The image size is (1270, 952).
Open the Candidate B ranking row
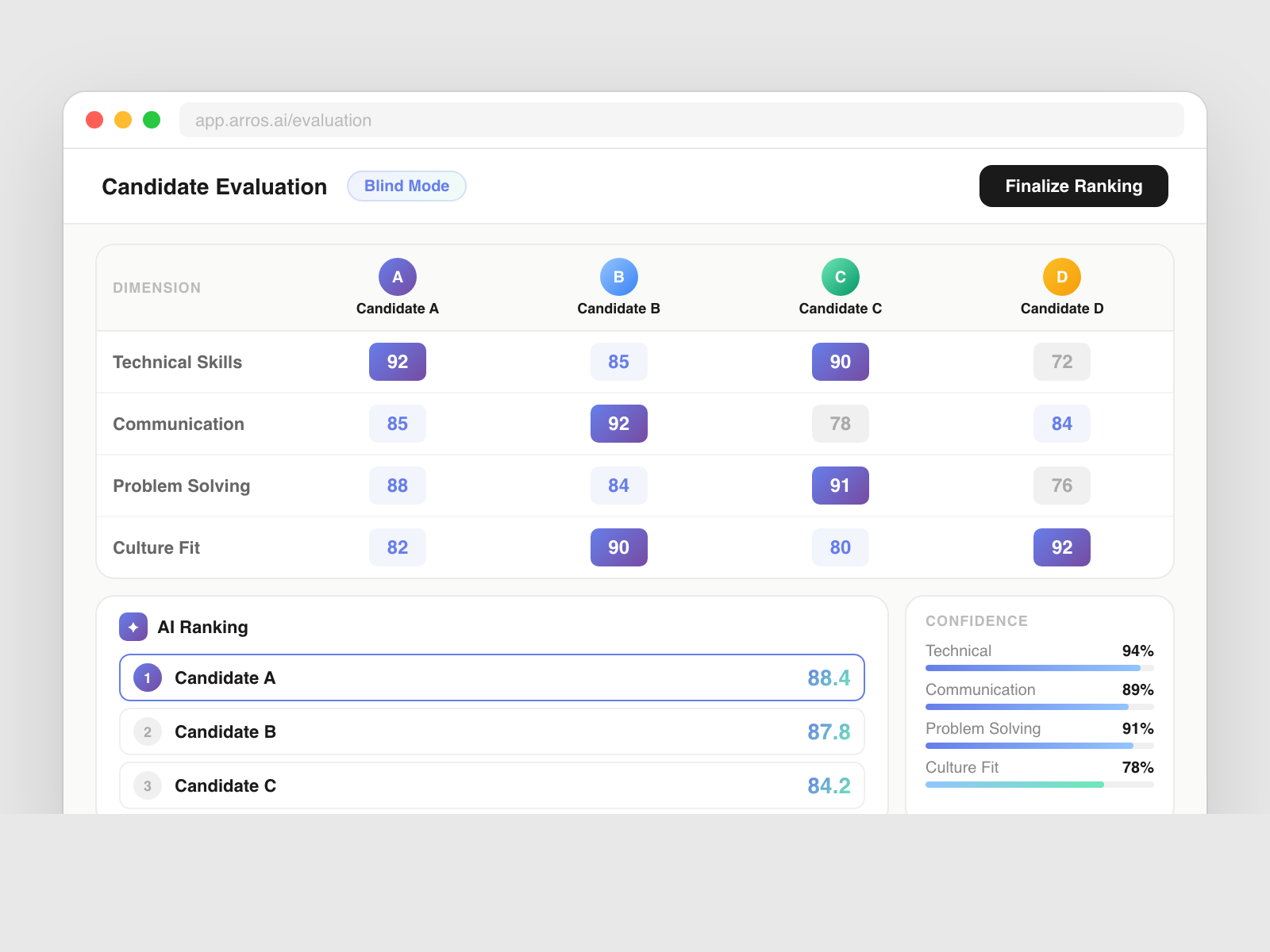492,731
